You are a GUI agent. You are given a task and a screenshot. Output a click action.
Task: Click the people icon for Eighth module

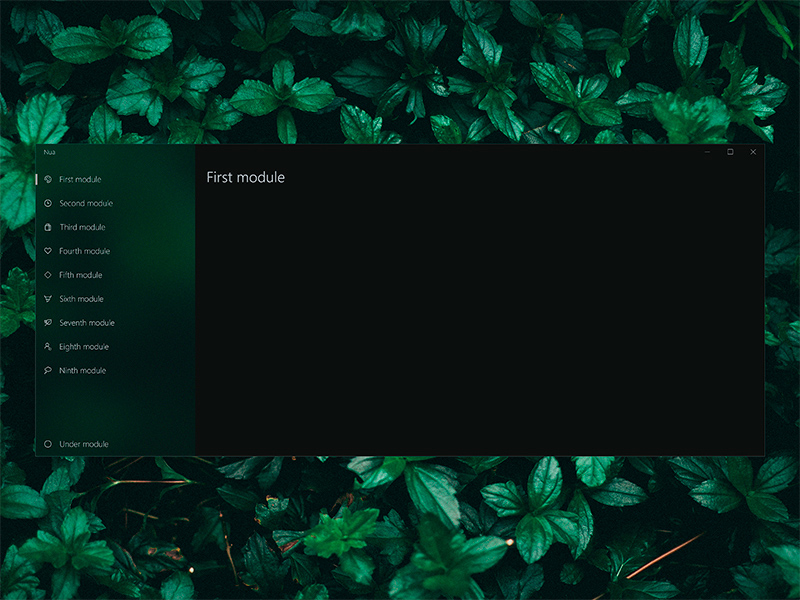[47, 347]
